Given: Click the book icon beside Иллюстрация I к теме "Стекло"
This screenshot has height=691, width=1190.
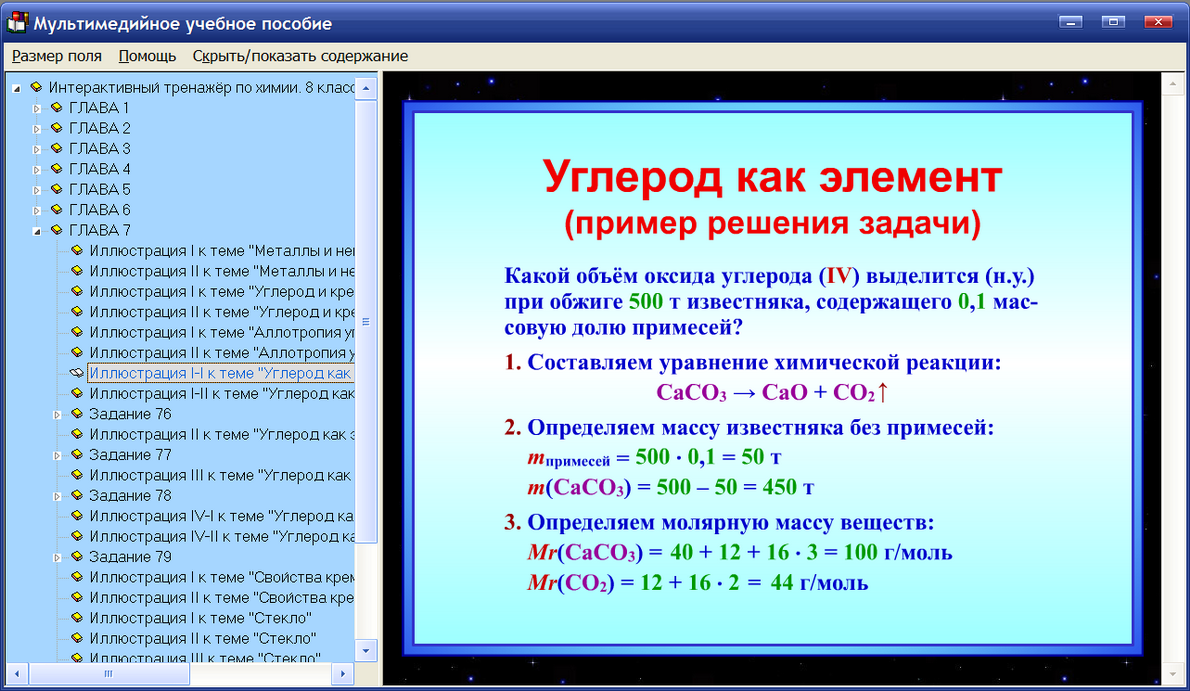Looking at the screenshot, I should coord(75,618).
